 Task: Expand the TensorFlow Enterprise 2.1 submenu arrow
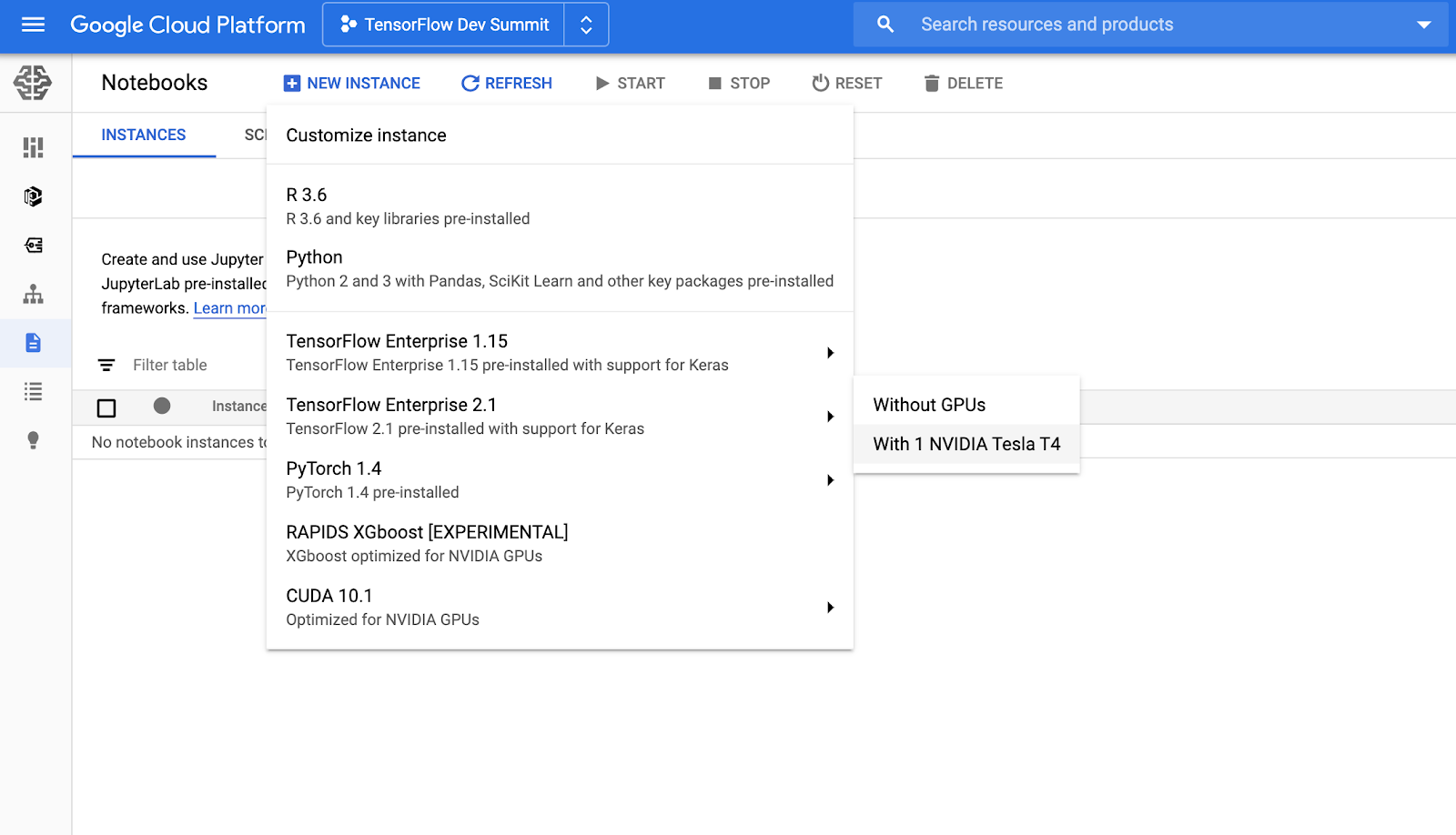[830, 417]
